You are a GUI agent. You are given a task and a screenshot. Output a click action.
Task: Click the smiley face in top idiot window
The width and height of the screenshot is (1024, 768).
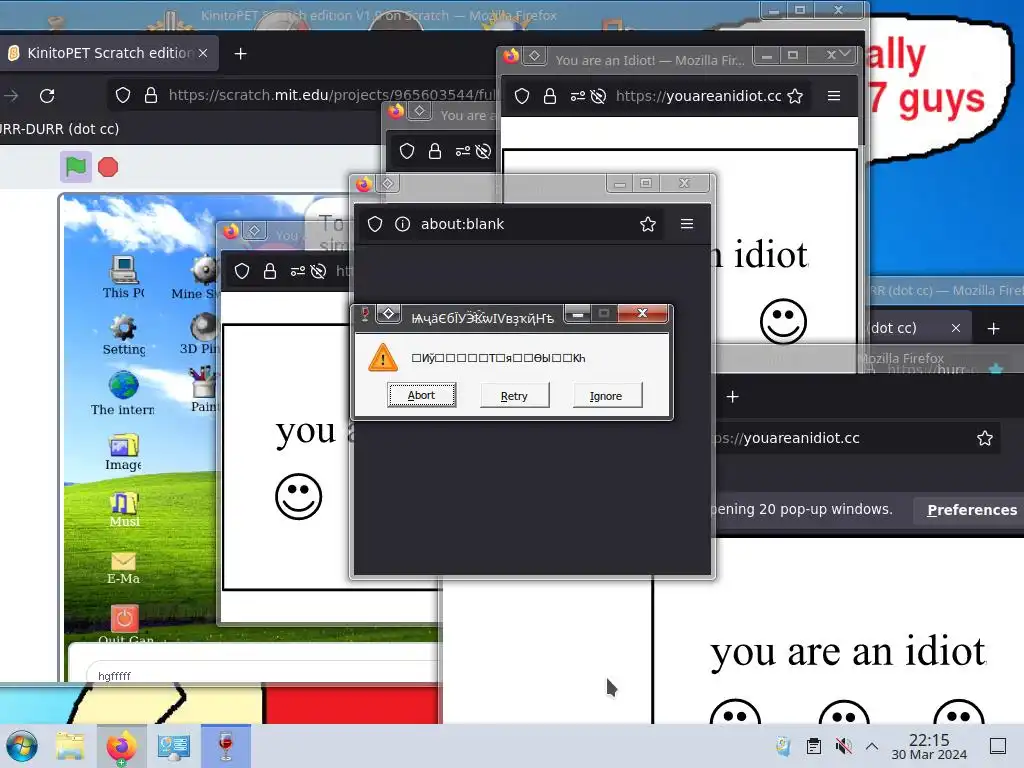click(x=783, y=321)
